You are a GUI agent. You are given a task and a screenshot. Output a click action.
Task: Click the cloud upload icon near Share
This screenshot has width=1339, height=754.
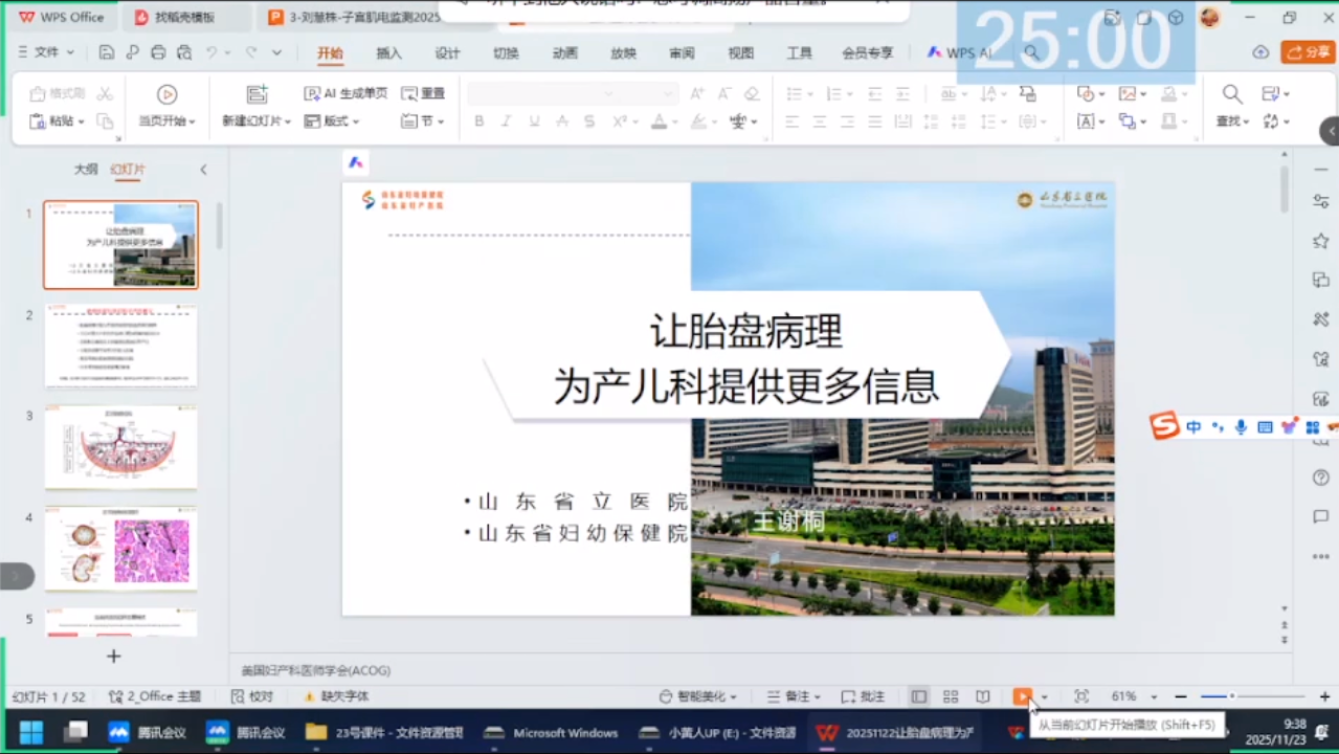point(1261,53)
